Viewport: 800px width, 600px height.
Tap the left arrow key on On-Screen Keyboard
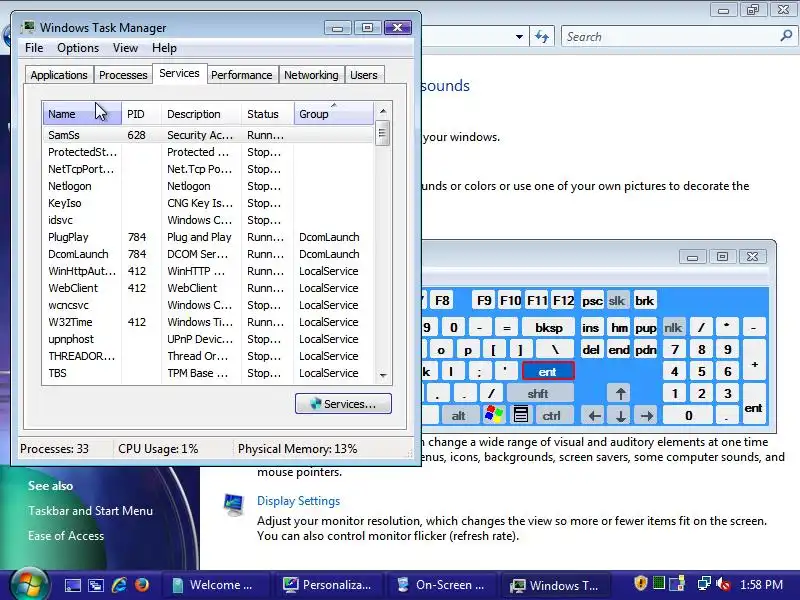click(x=594, y=415)
